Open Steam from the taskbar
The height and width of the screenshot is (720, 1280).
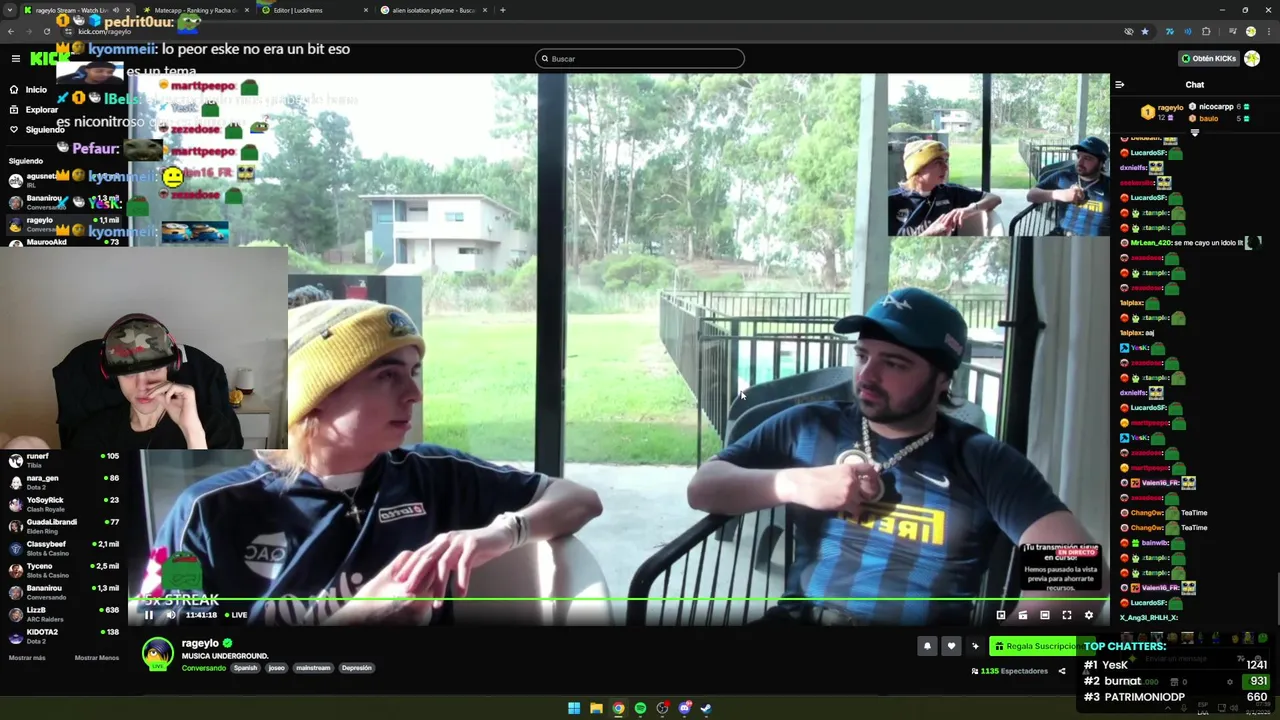[x=706, y=708]
